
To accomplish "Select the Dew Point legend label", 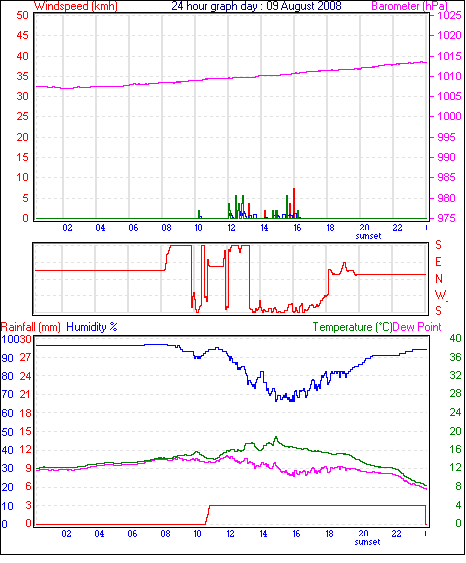I will 417,327.
